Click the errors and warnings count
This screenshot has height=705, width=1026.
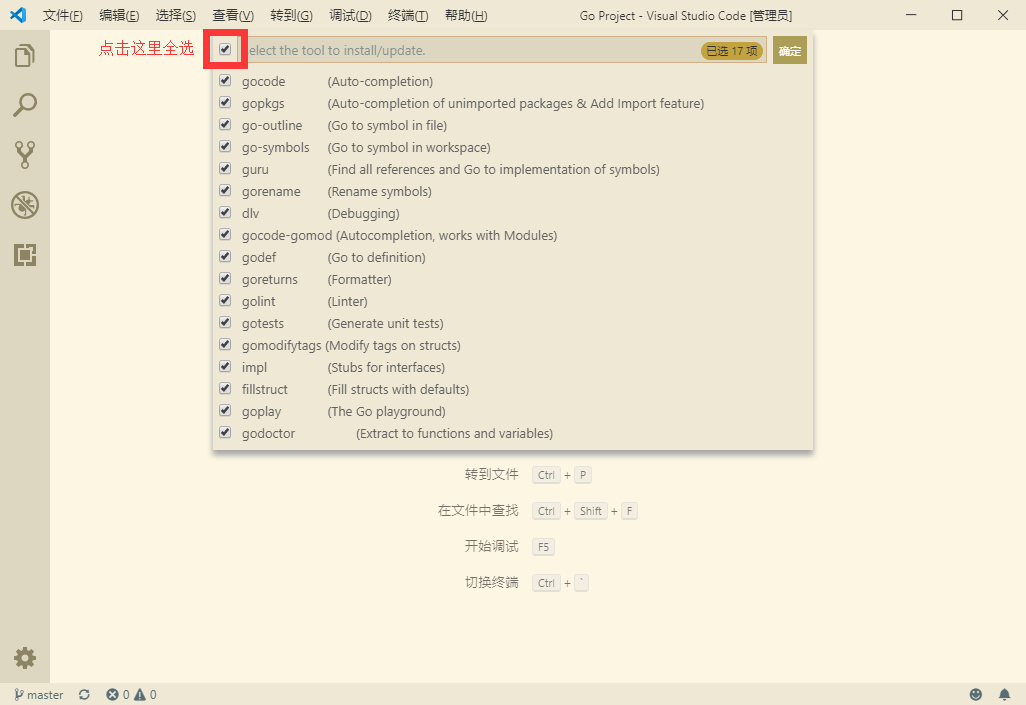coord(131,694)
